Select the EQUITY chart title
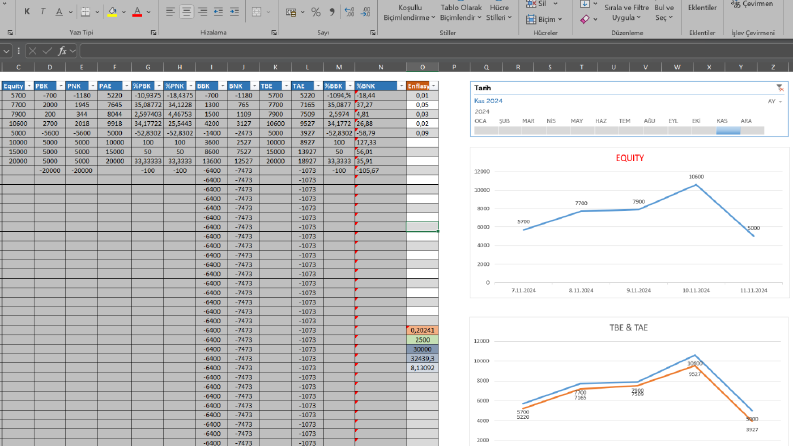Viewport: 793px width, 446px height. [630, 158]
